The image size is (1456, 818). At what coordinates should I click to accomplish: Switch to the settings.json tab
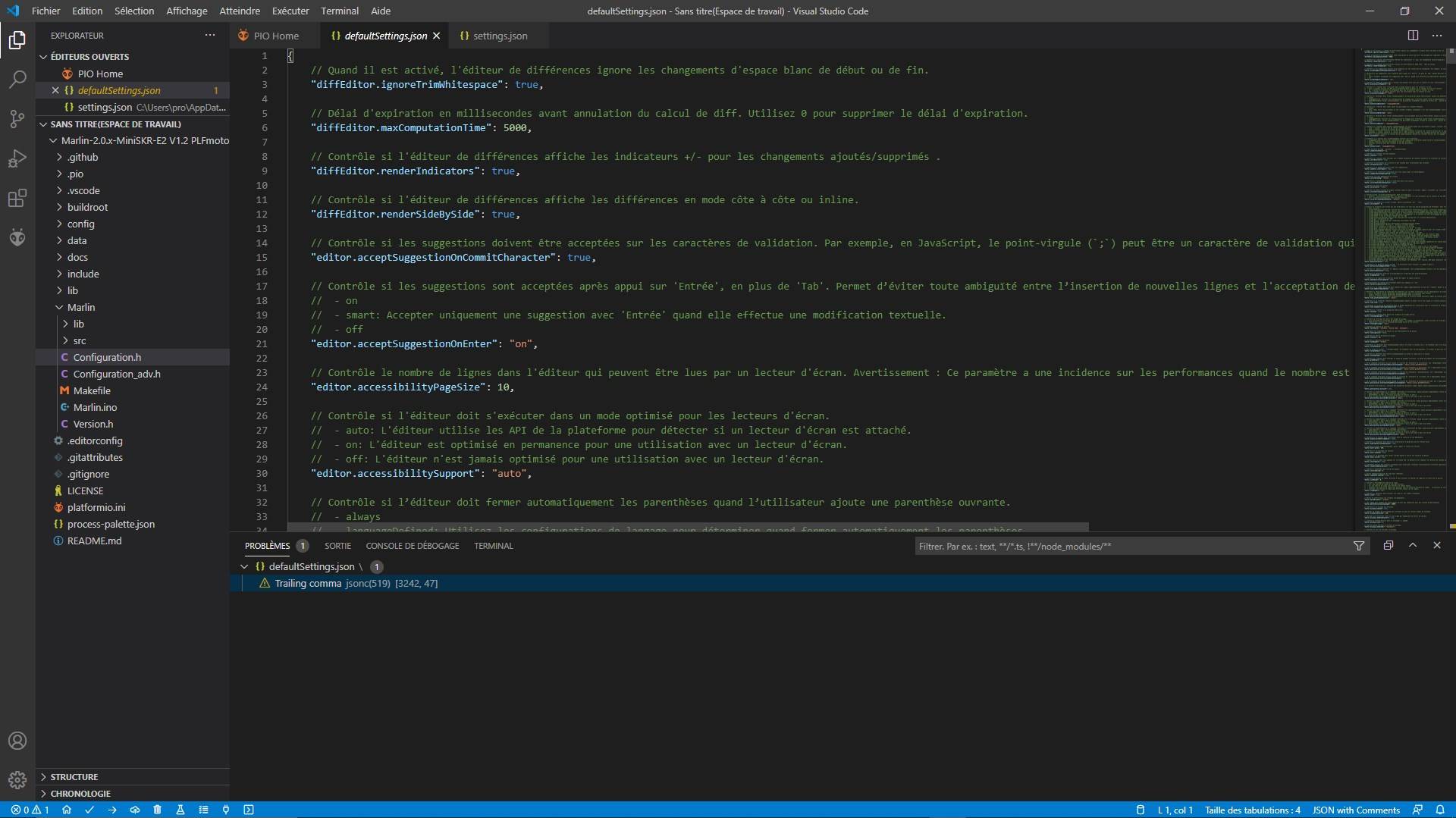499,36
